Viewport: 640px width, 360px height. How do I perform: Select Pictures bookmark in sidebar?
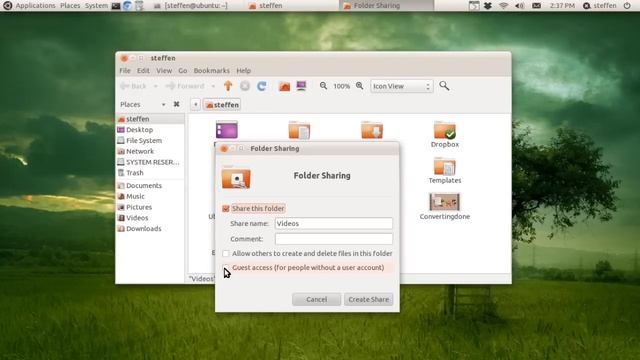click(150, 207)
